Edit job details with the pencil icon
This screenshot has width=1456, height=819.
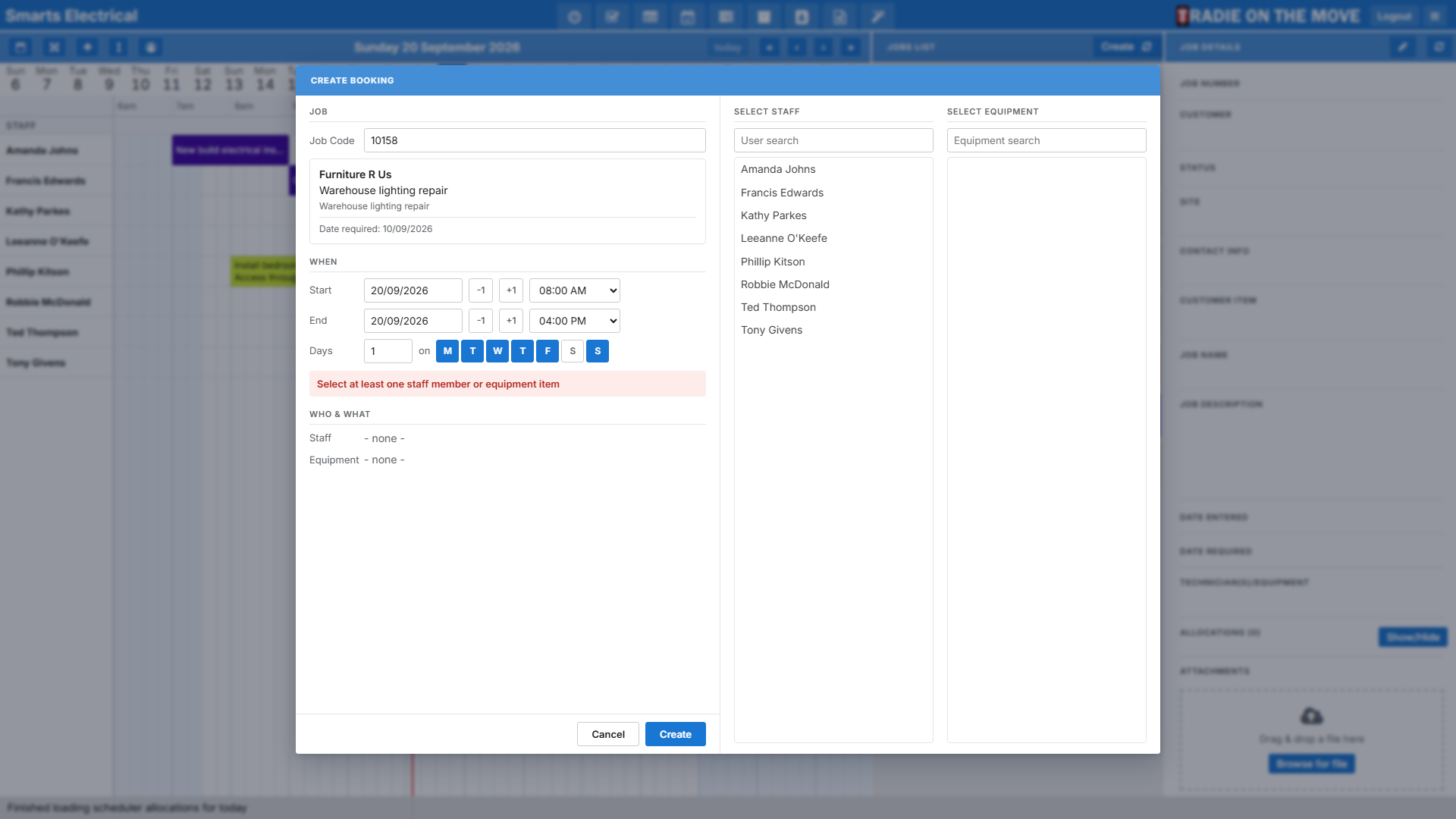click(1403, 47)
